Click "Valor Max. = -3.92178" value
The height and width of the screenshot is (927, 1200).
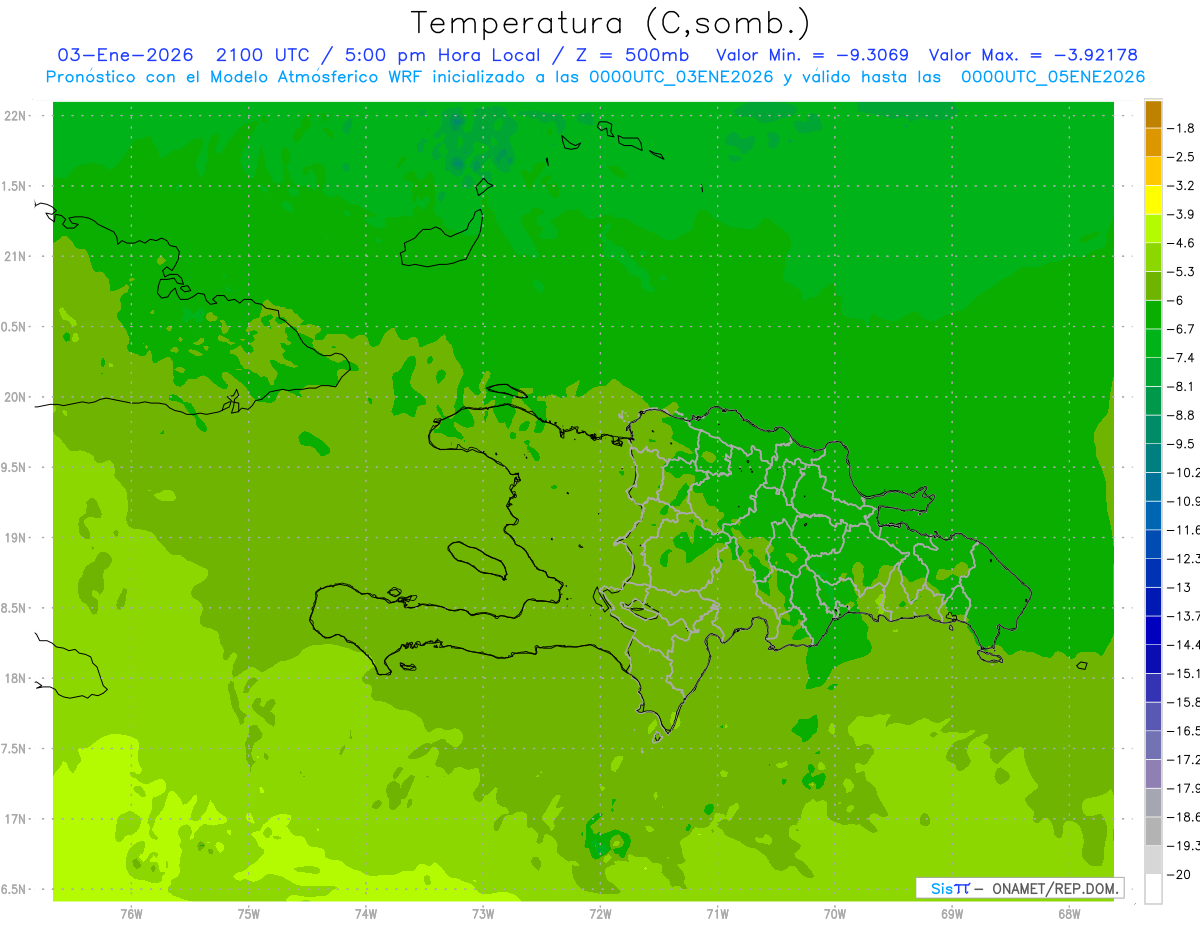[1033, 55]
